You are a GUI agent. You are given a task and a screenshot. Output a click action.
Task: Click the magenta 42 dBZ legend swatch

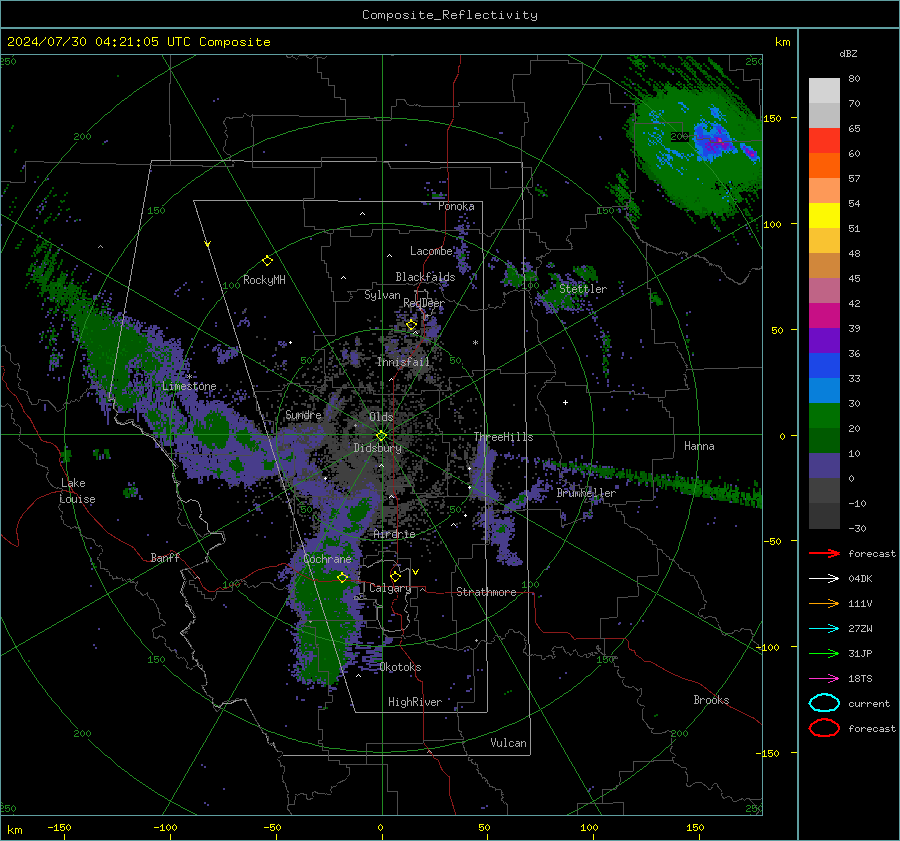(x=824, y=315)
